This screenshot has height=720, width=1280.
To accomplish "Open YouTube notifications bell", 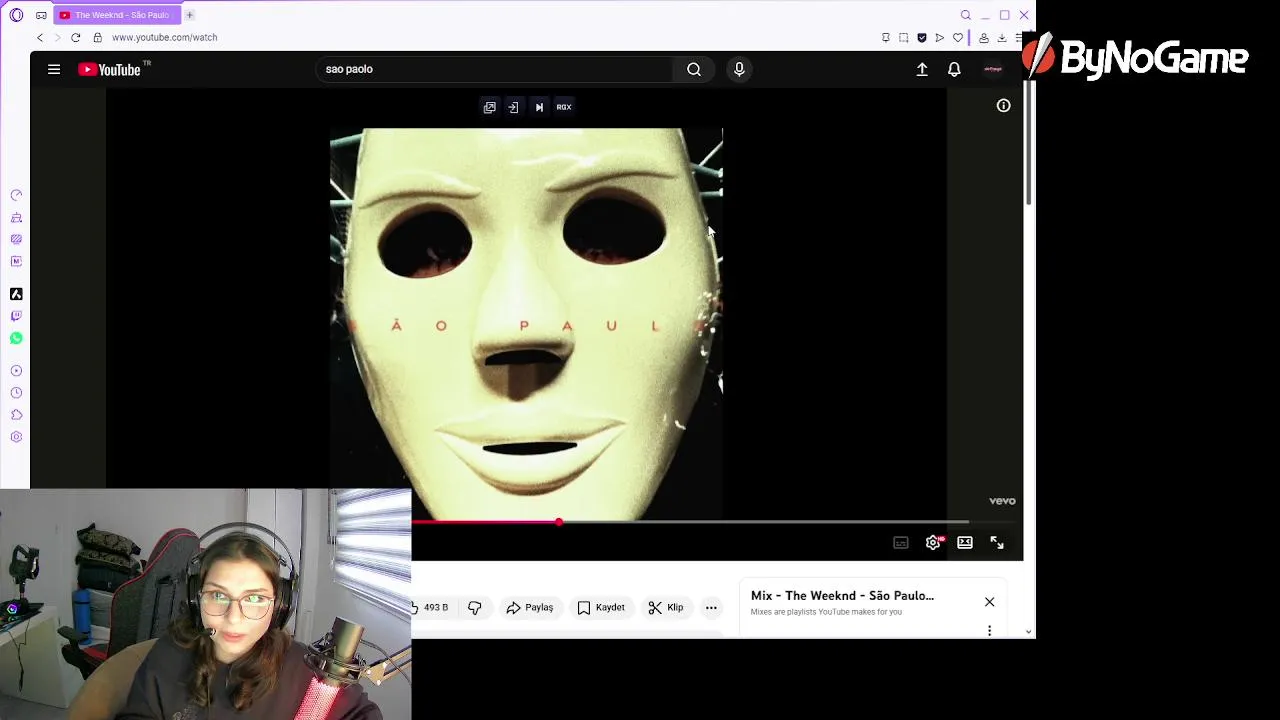I will click(954, 69).
